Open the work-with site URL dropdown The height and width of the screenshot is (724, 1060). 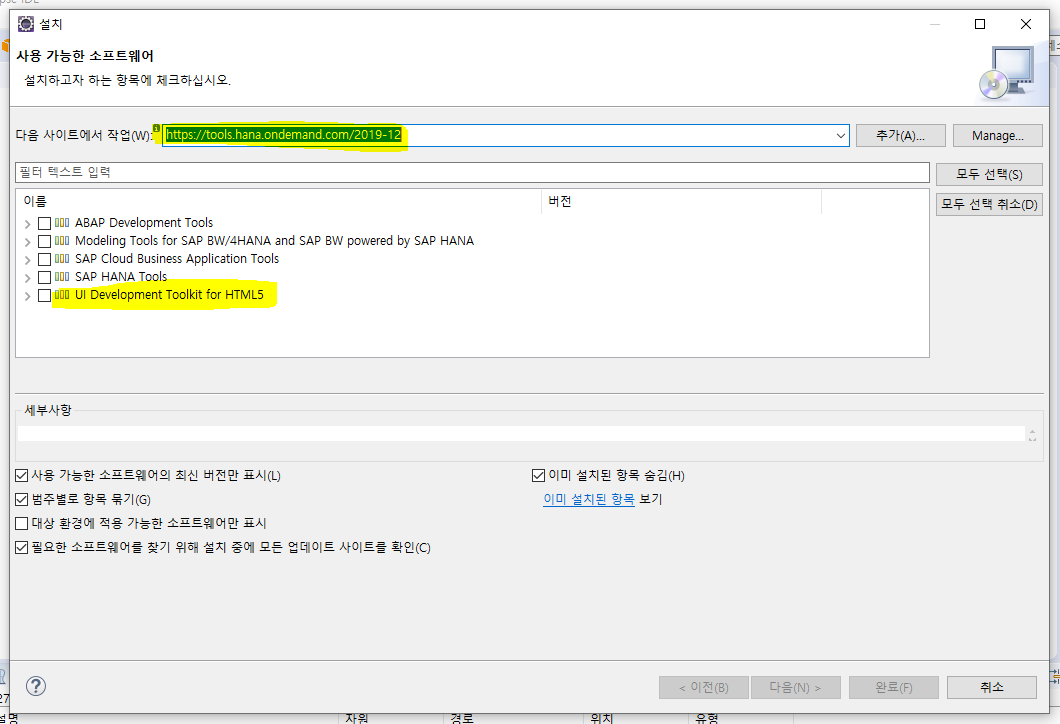point(840,135)
